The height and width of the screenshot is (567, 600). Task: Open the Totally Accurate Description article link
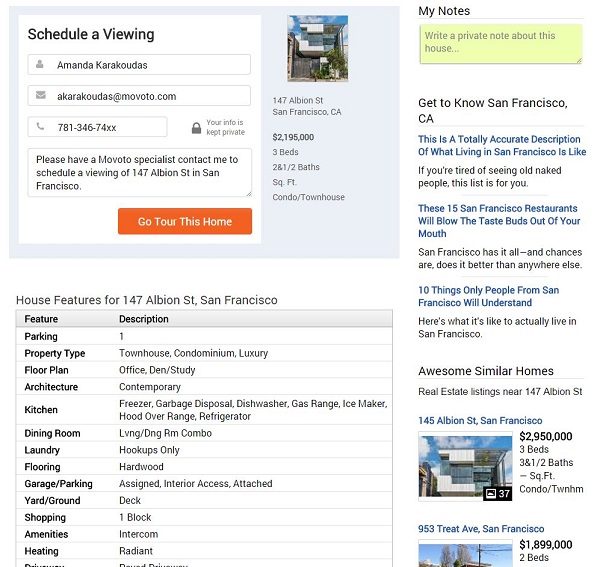click(x=502, y=145)
